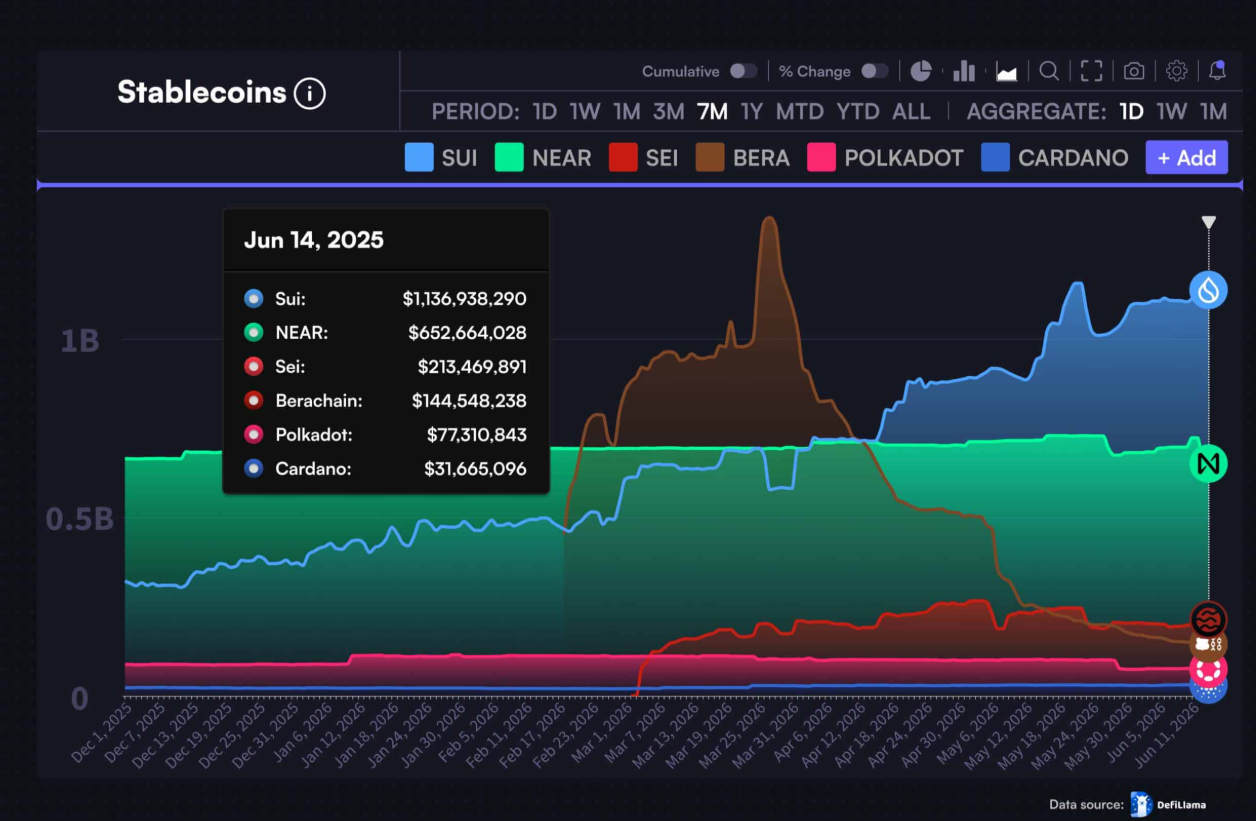Screen dimensions: 1256x821
Task: Click NEAR value $652,664,028
Action: coord(467,333)
